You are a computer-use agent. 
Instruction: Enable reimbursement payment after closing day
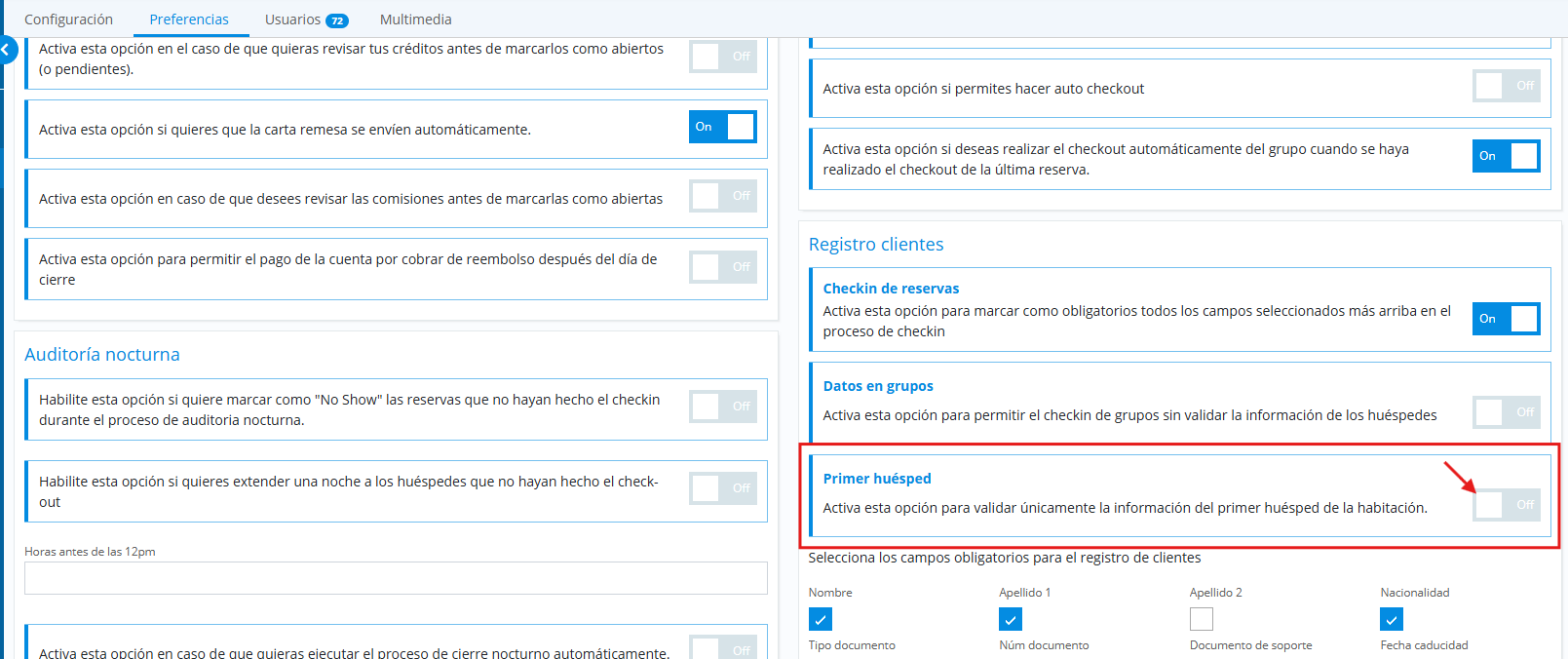coord(723,267)
